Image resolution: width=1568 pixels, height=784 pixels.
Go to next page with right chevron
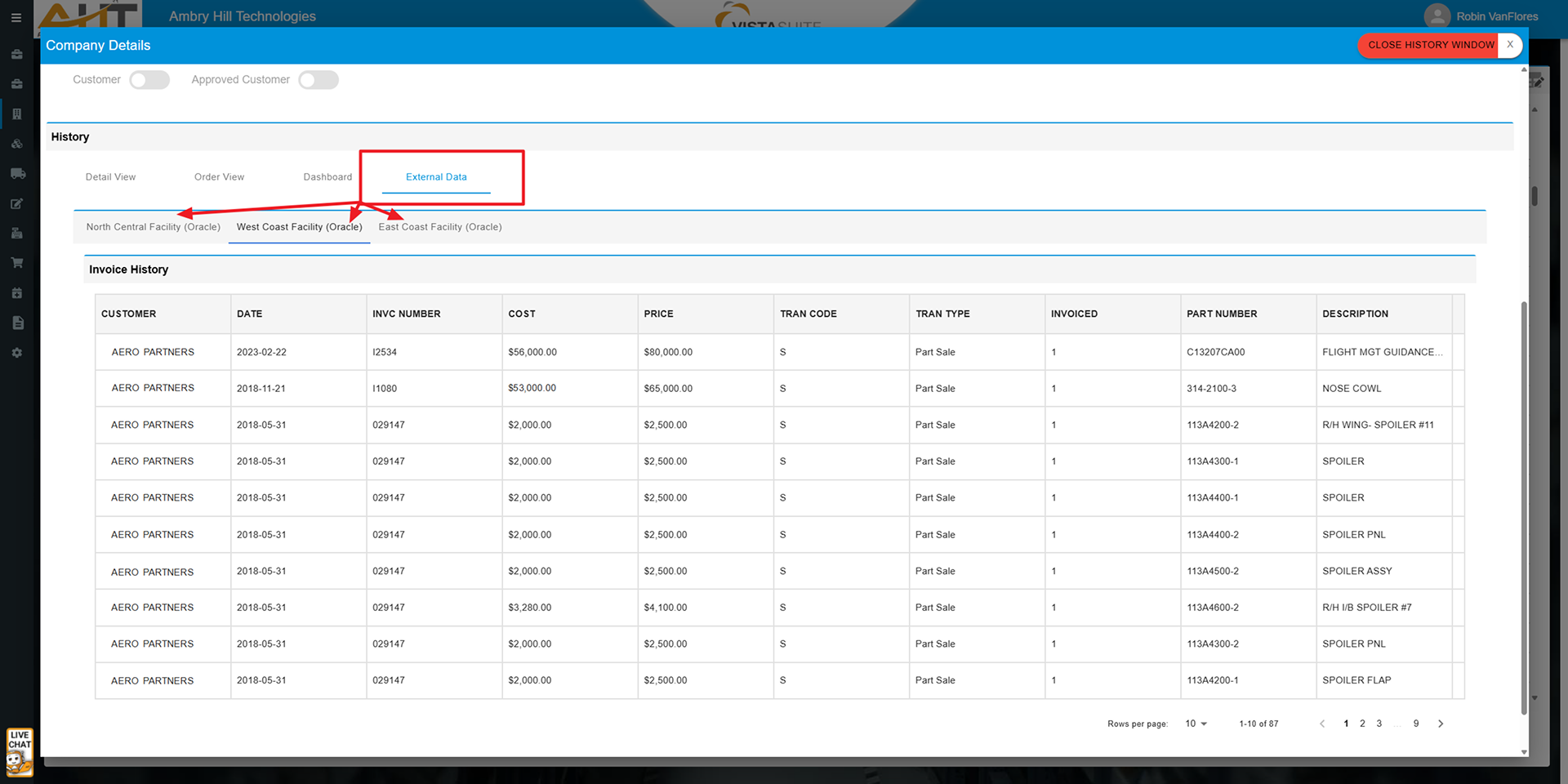(x=1441, y=724)
